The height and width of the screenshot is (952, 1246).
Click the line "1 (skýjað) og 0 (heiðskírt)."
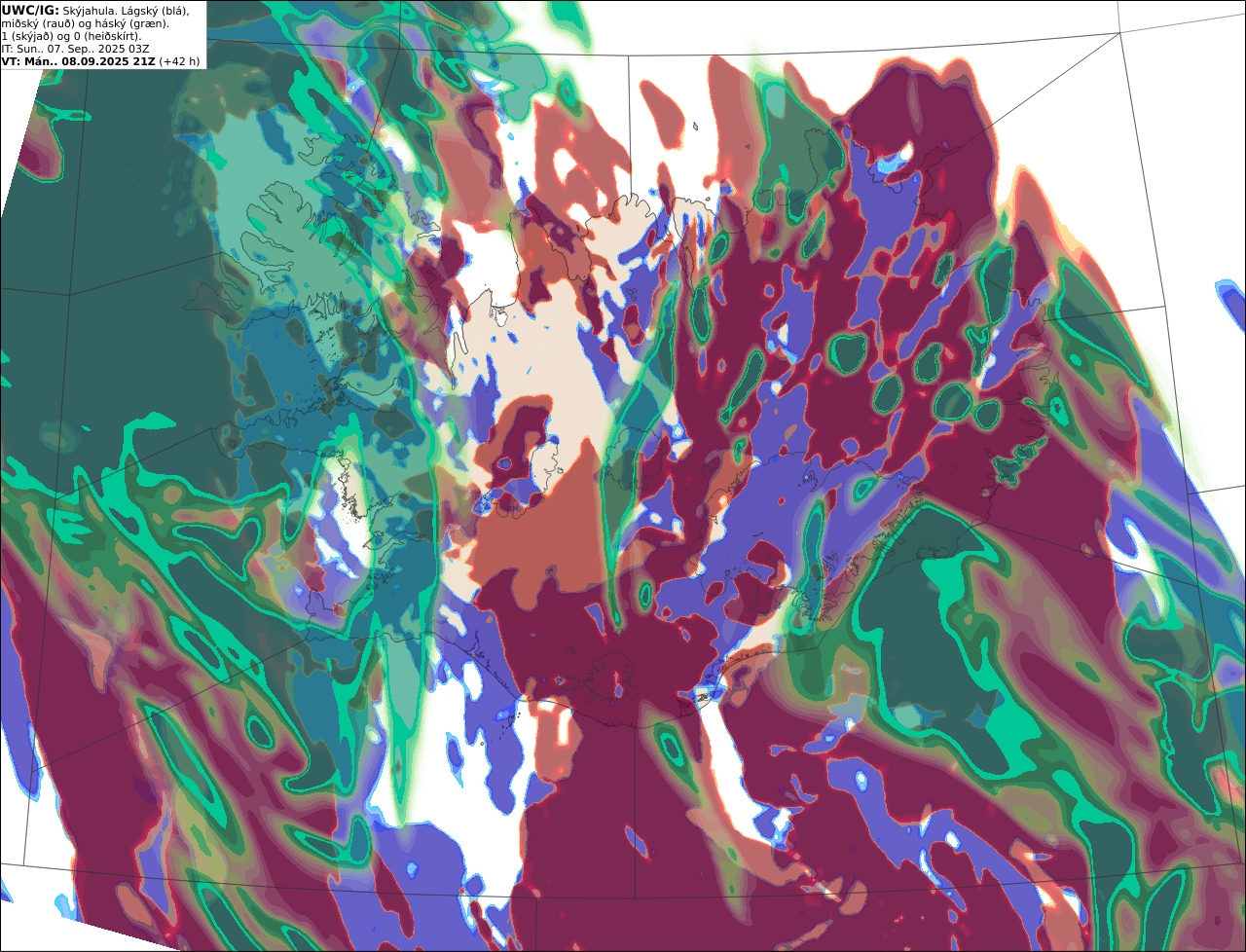(x=71, y=36)
